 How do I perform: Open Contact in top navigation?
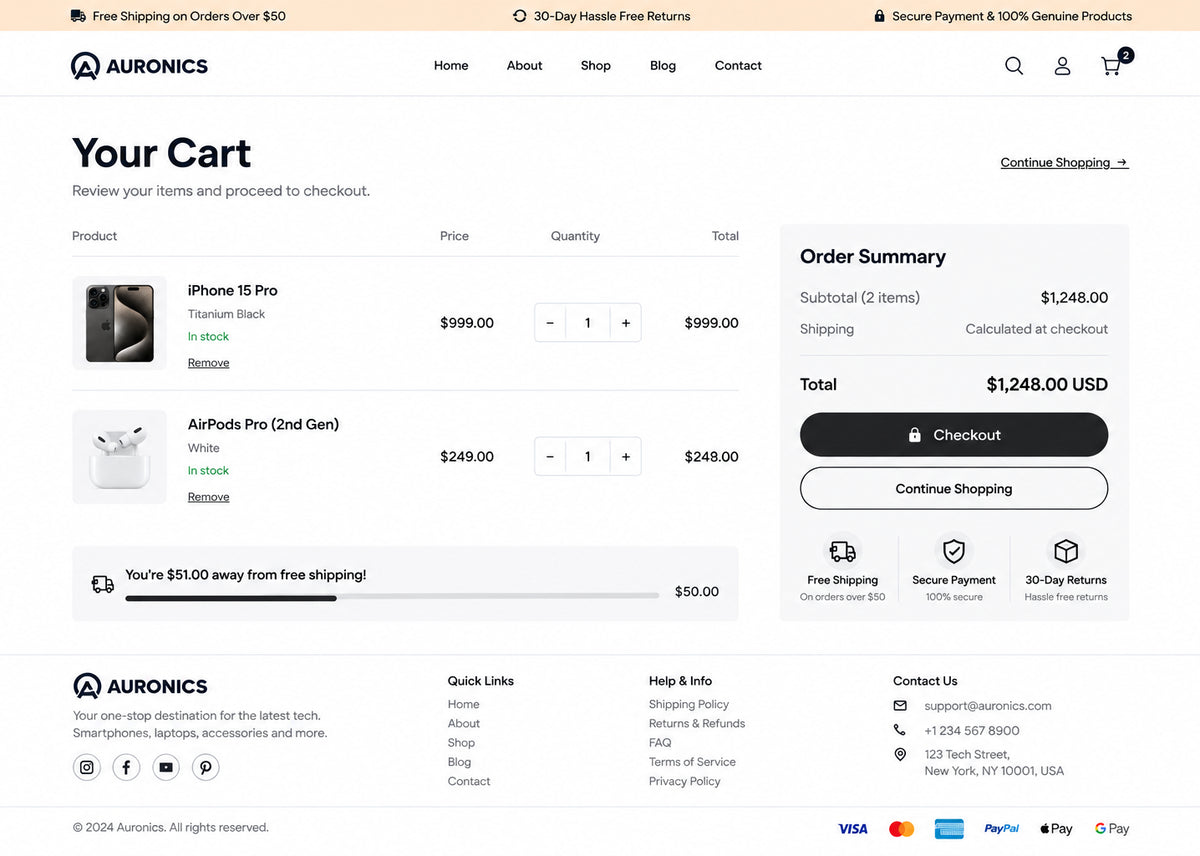pyautogui.click(x=738, y=66)
